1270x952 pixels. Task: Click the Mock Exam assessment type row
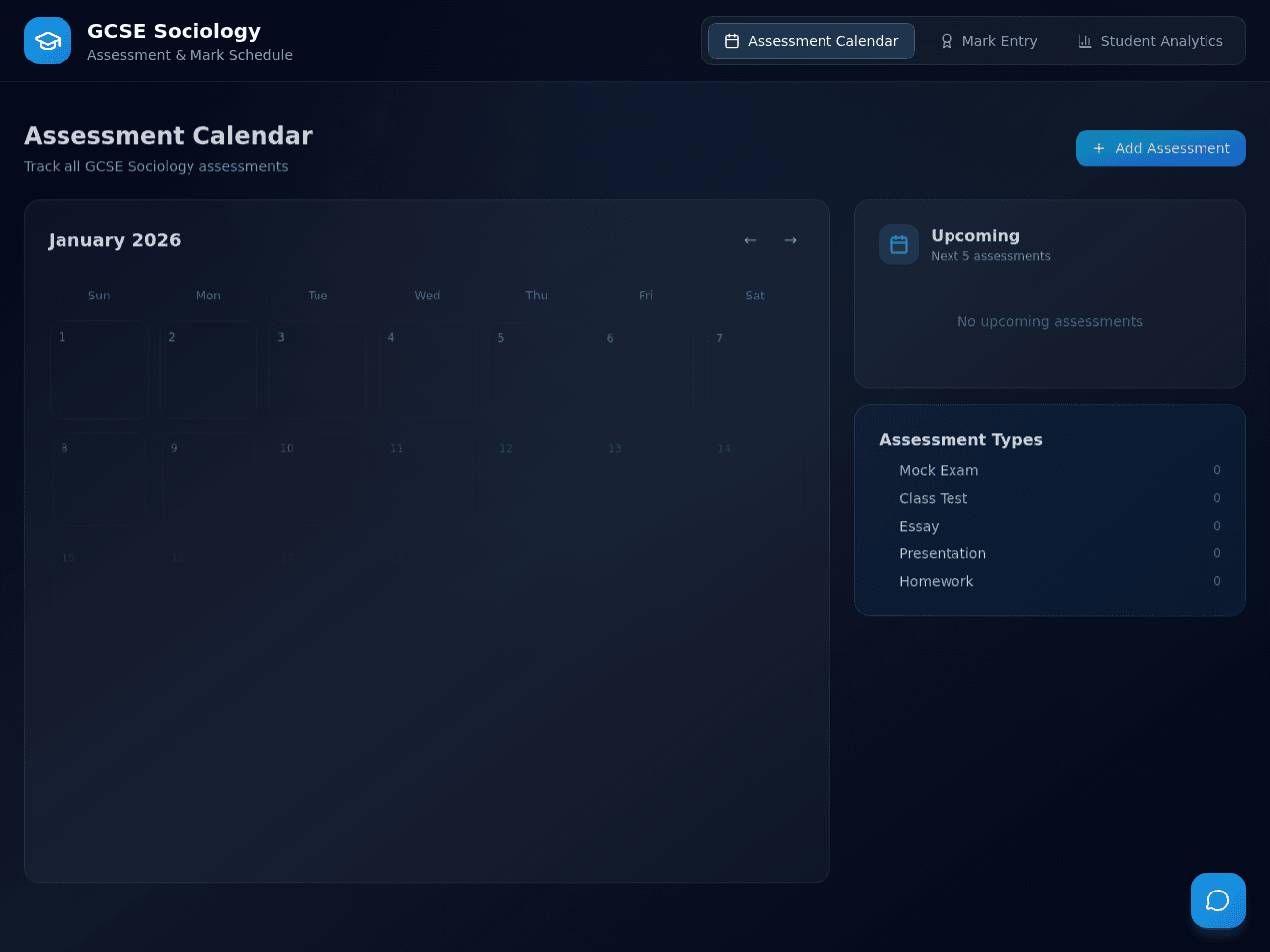[x=1050, y=470]
